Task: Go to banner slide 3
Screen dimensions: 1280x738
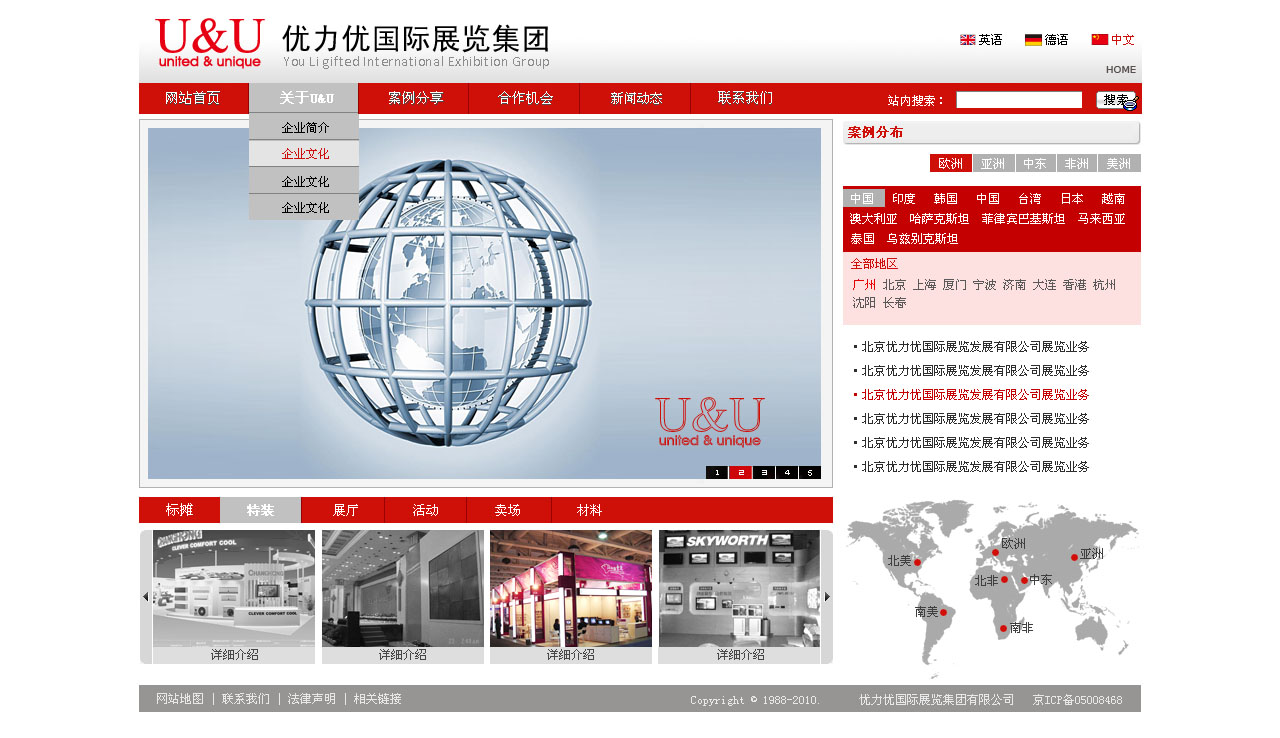Action: tap(764, 472)
